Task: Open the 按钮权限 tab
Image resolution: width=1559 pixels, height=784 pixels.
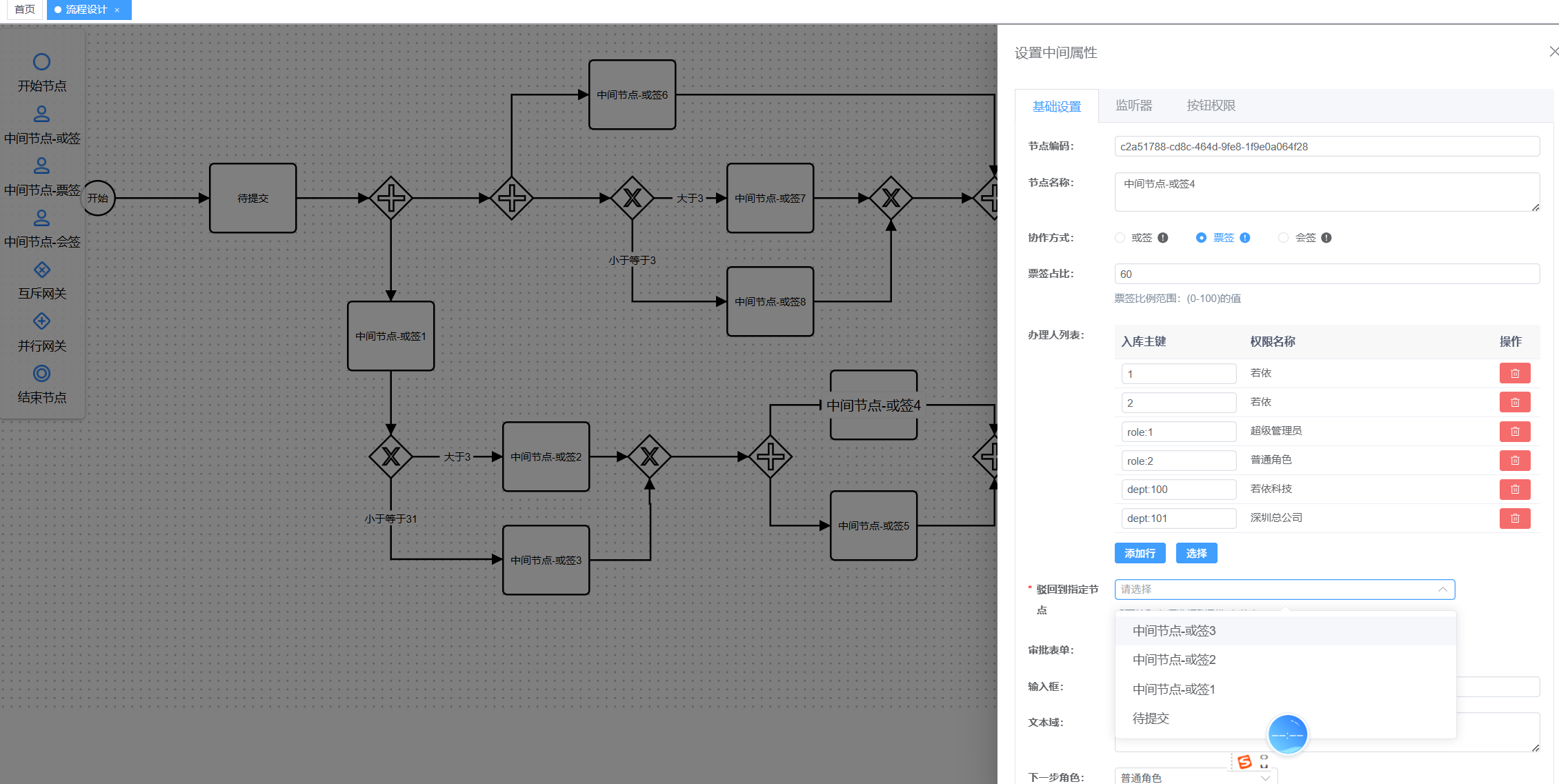Action: (1211, 105)
